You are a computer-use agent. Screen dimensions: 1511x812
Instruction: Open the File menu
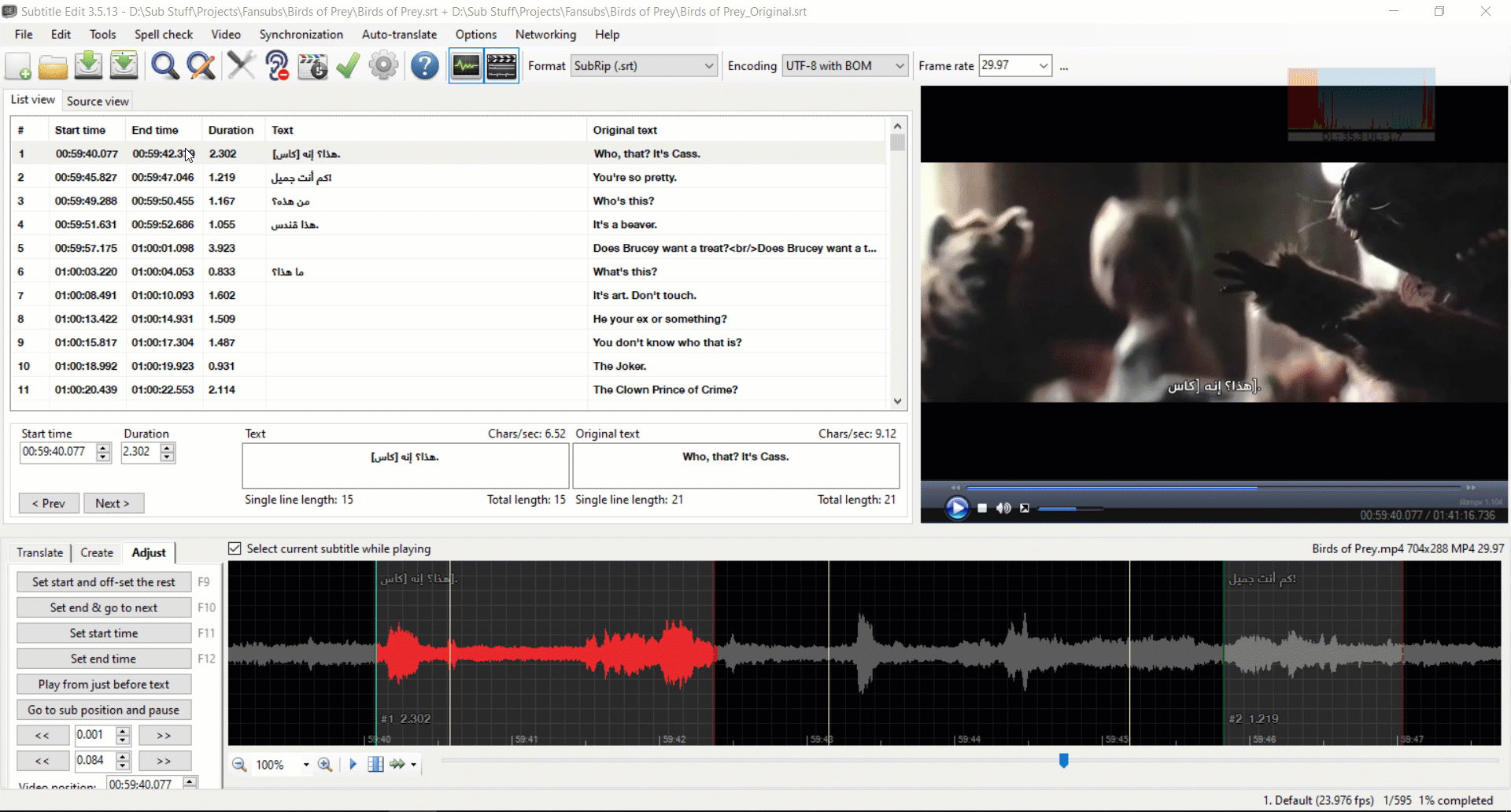tap(24, 35)
